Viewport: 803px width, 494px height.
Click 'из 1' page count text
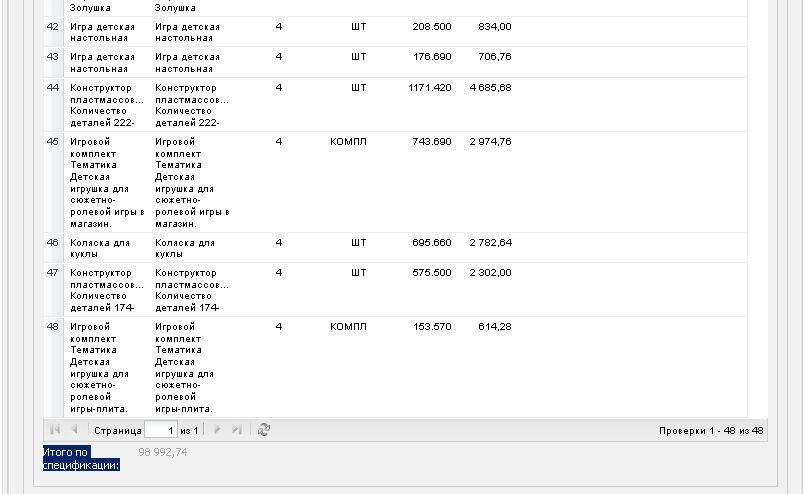pos(189,431)
